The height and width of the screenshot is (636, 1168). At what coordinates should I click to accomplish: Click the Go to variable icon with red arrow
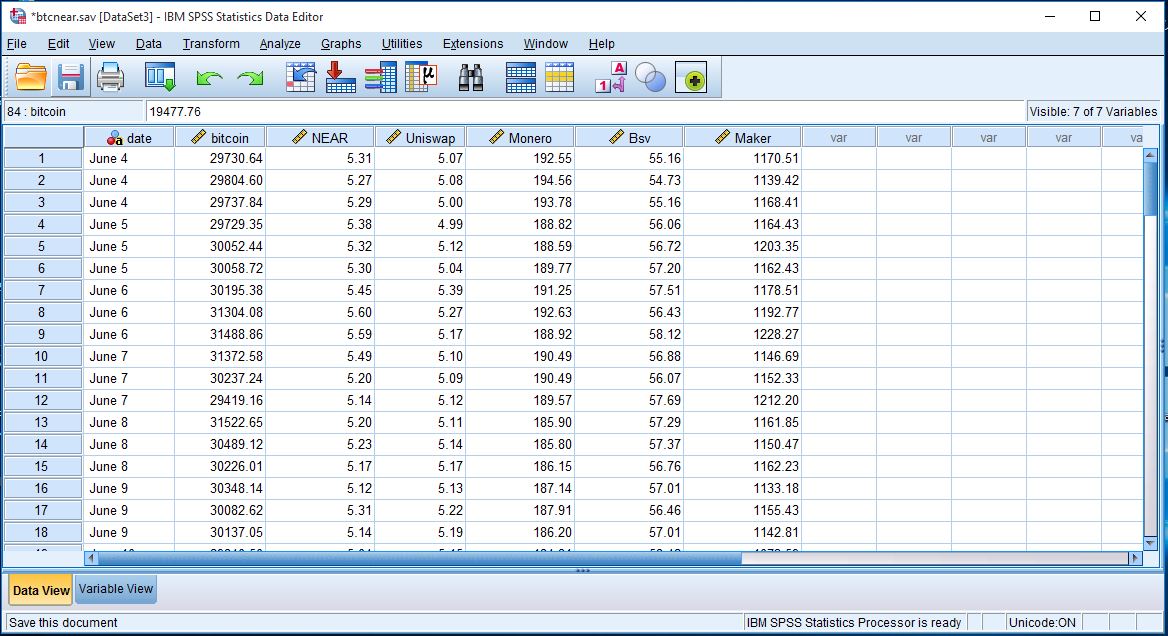340,77
